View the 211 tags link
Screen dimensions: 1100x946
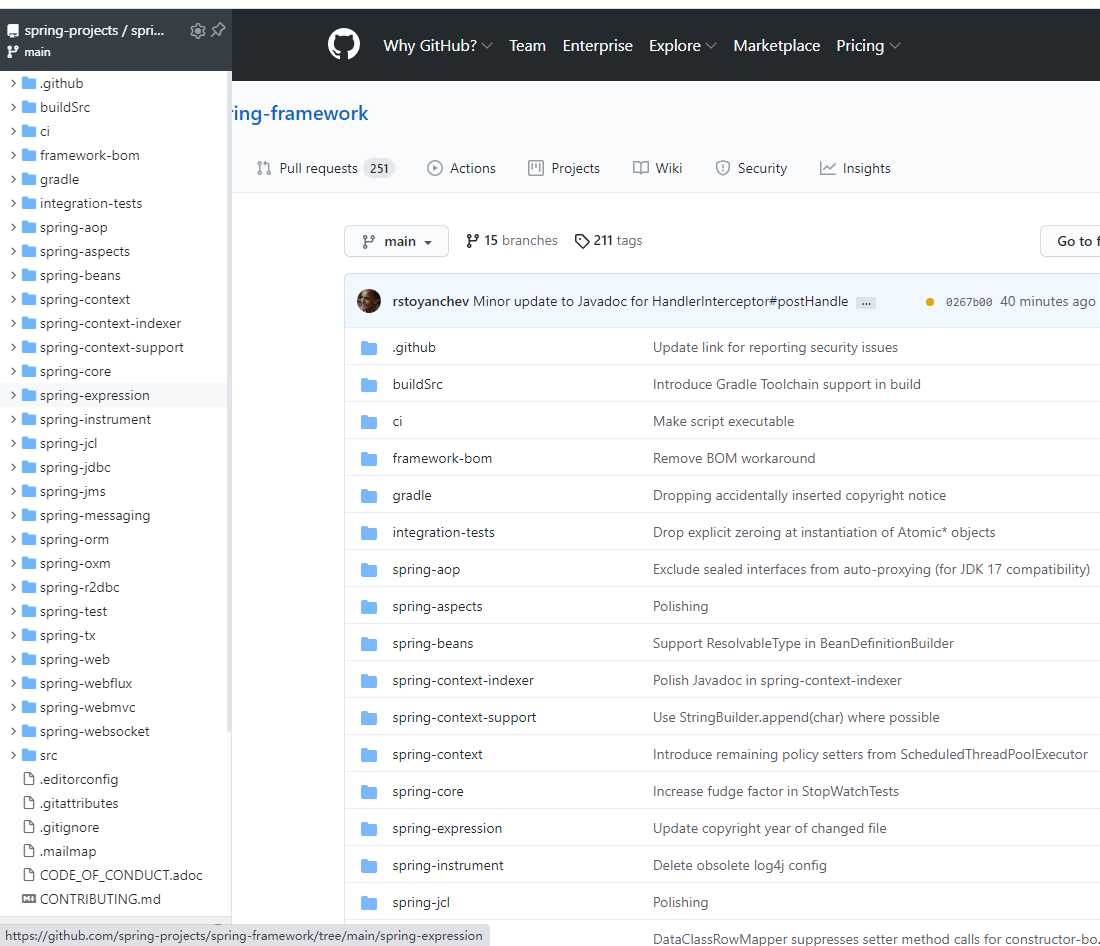pyautogui.click(x=608, y=241)
